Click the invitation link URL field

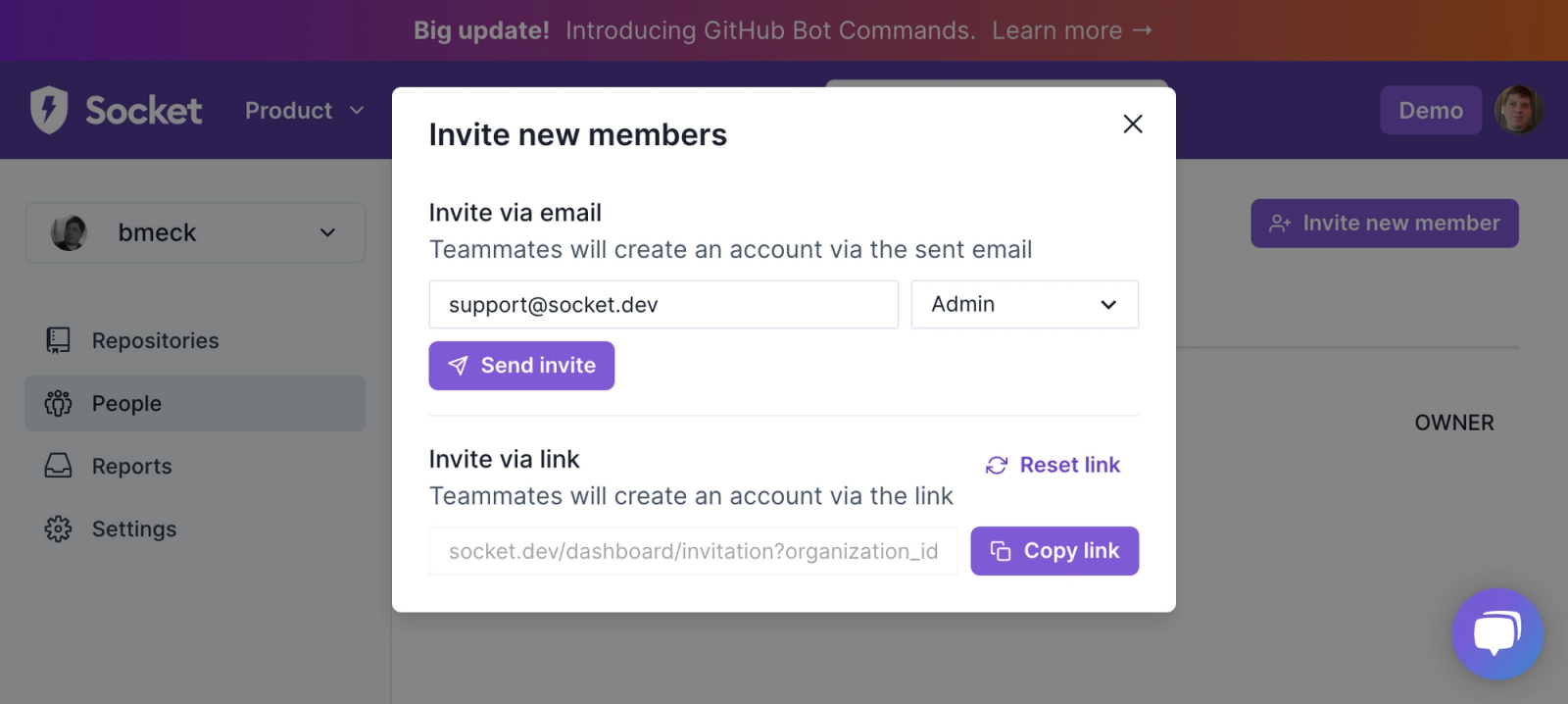(693, 551)
